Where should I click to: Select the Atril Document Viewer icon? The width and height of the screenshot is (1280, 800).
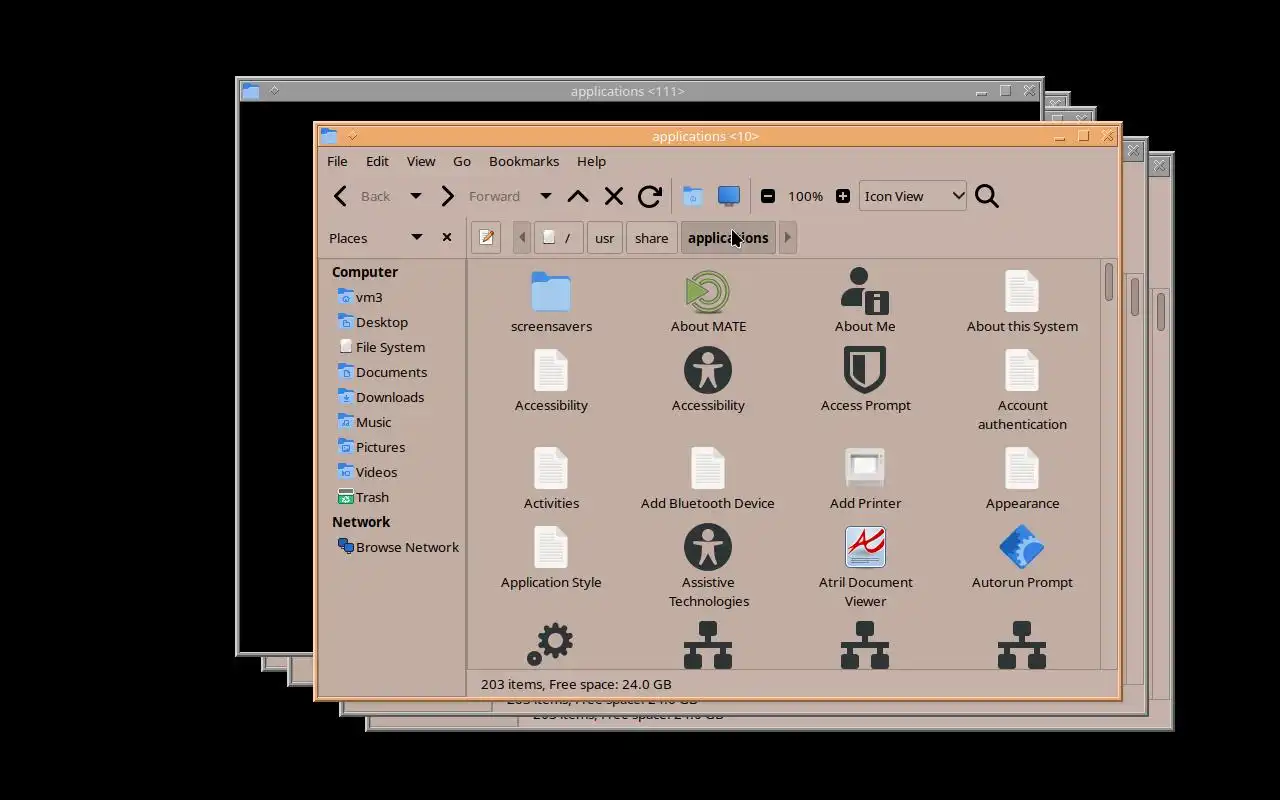865,547
